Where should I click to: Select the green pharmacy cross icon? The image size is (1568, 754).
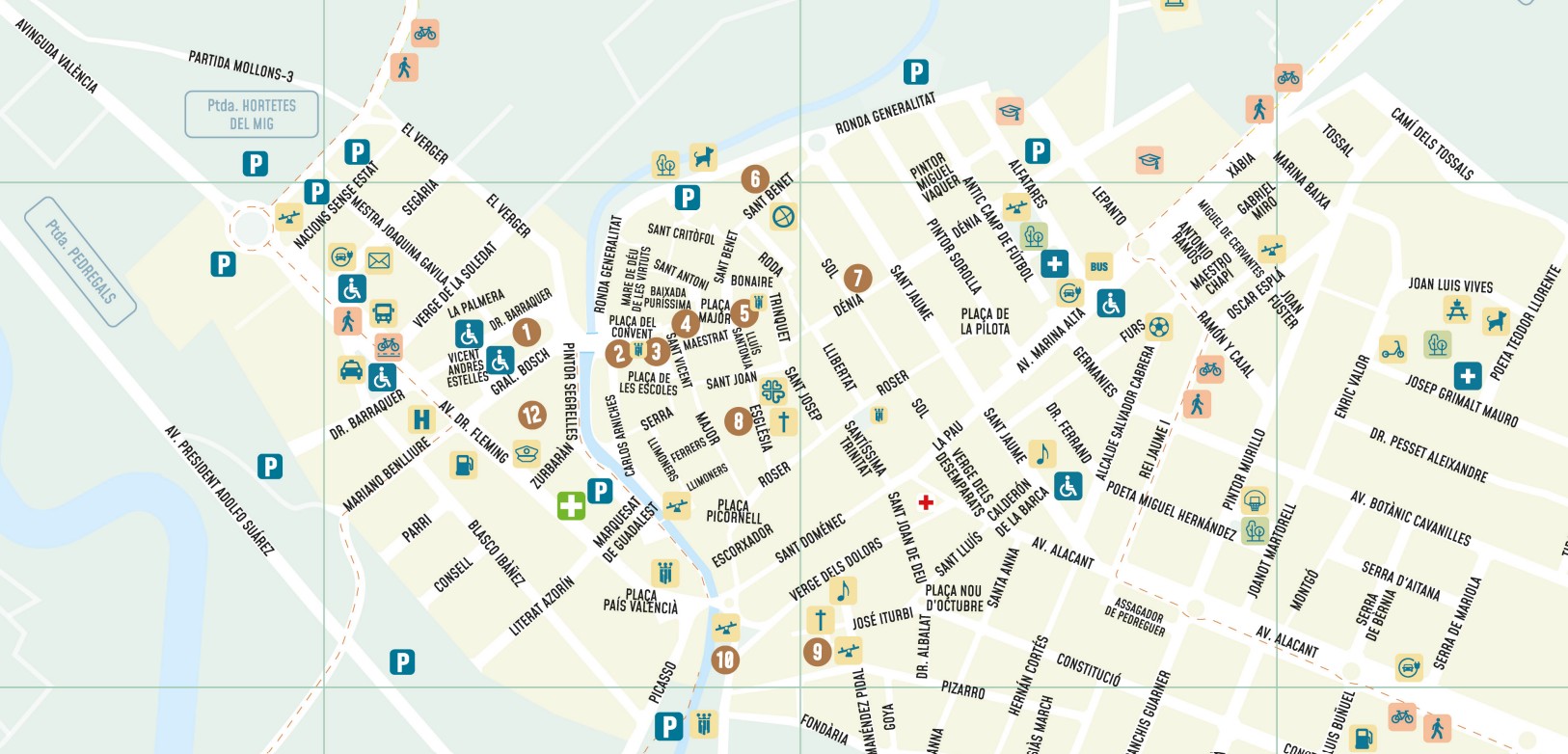click(571, 505)
